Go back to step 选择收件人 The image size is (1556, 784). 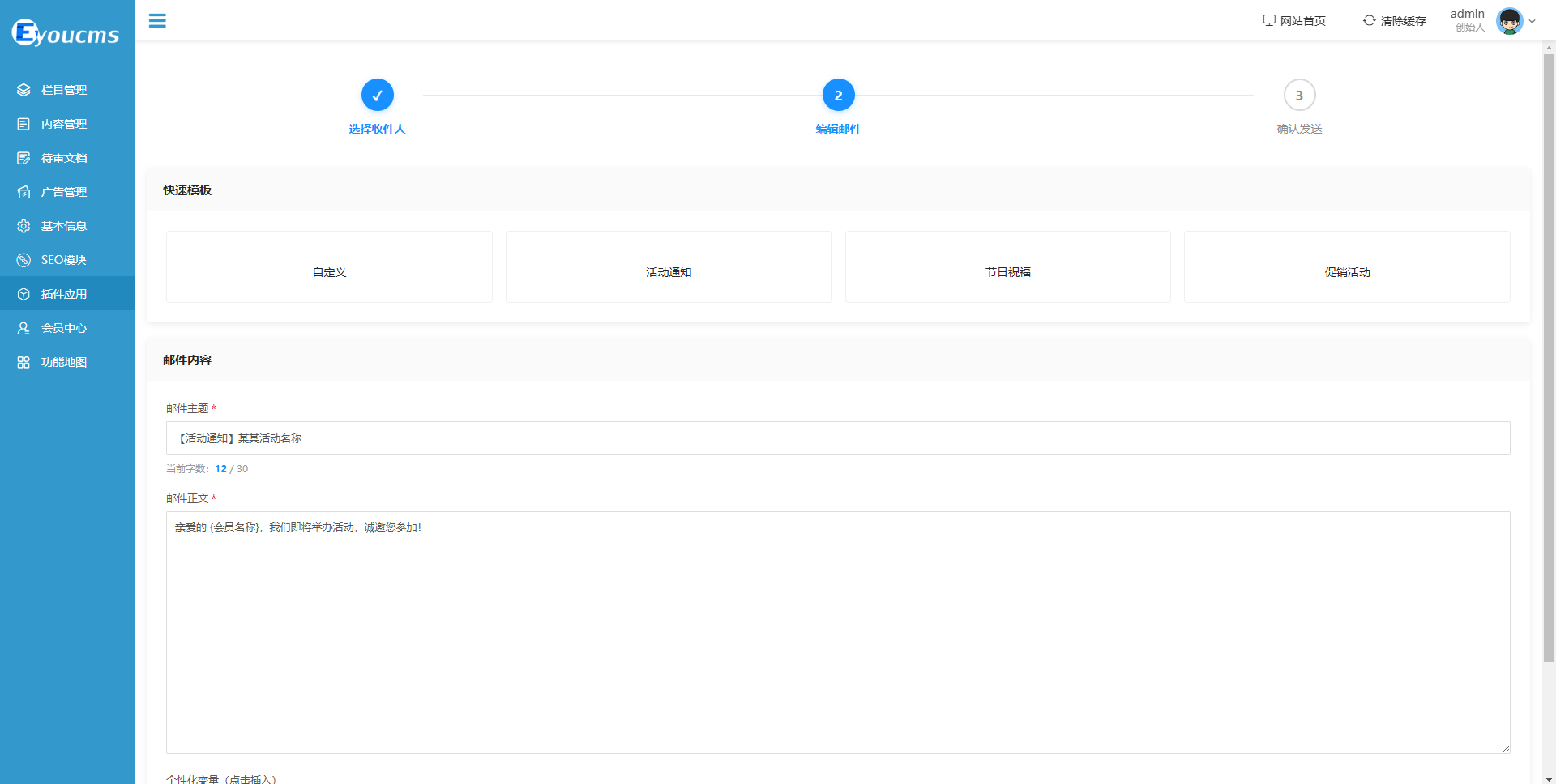378,96
